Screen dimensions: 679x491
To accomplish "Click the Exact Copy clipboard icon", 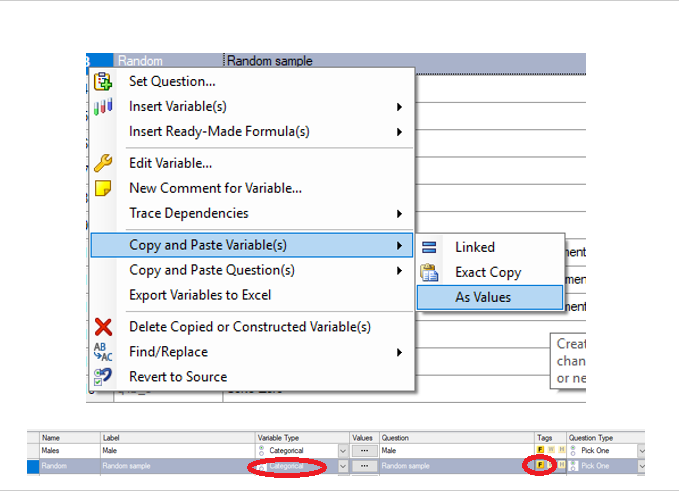I will (x=430, y=272).
